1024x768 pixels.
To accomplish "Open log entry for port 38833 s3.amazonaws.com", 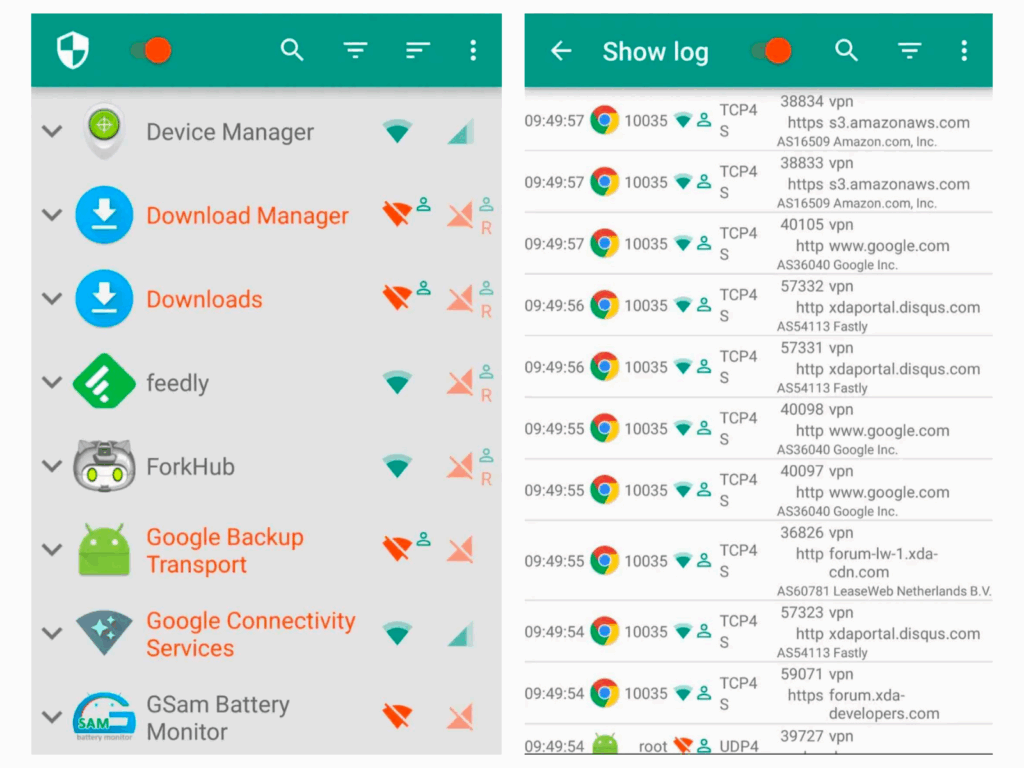I will tap(758, 182).
